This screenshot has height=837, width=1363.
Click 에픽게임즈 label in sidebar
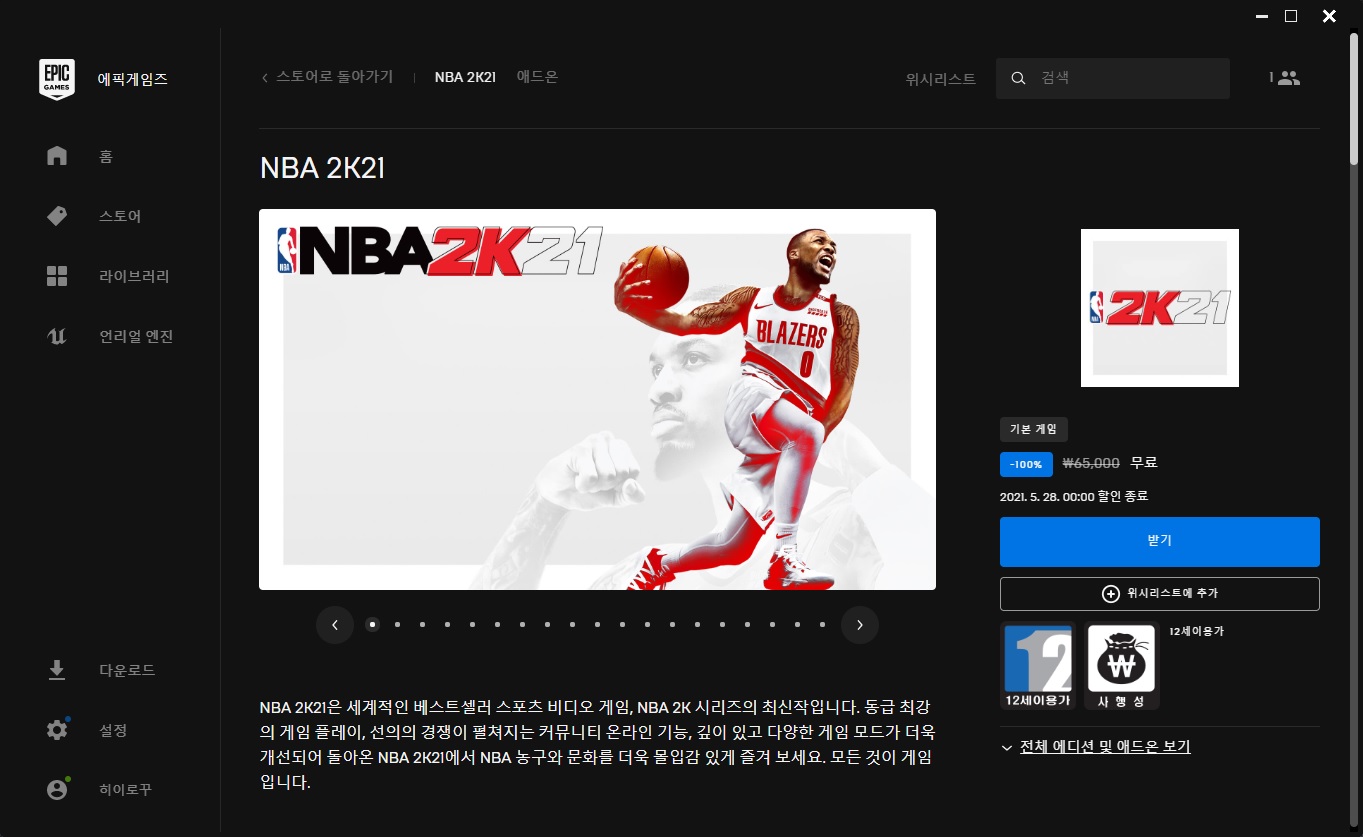point(132,79)
